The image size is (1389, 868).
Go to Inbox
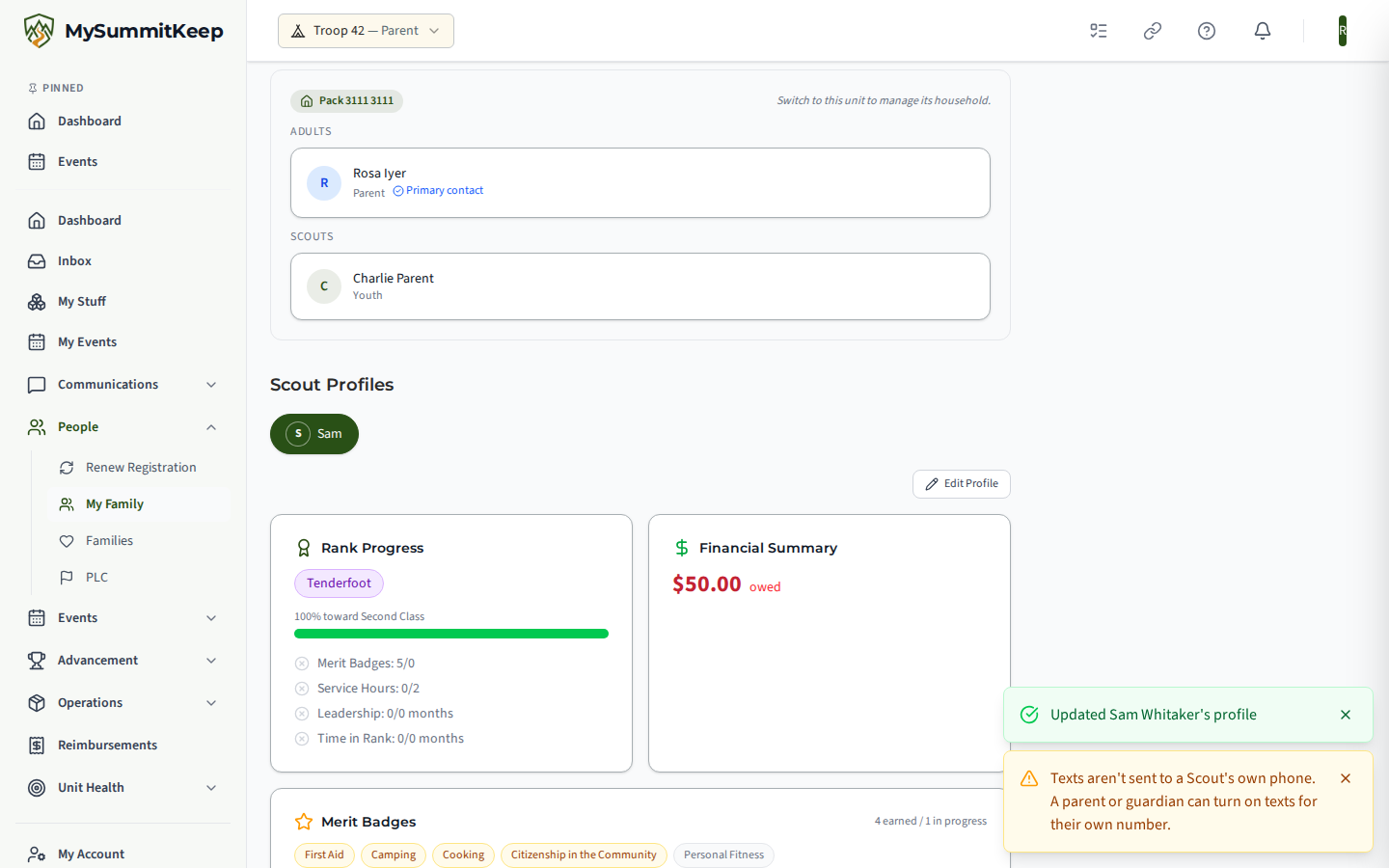(x=123, y=261)
